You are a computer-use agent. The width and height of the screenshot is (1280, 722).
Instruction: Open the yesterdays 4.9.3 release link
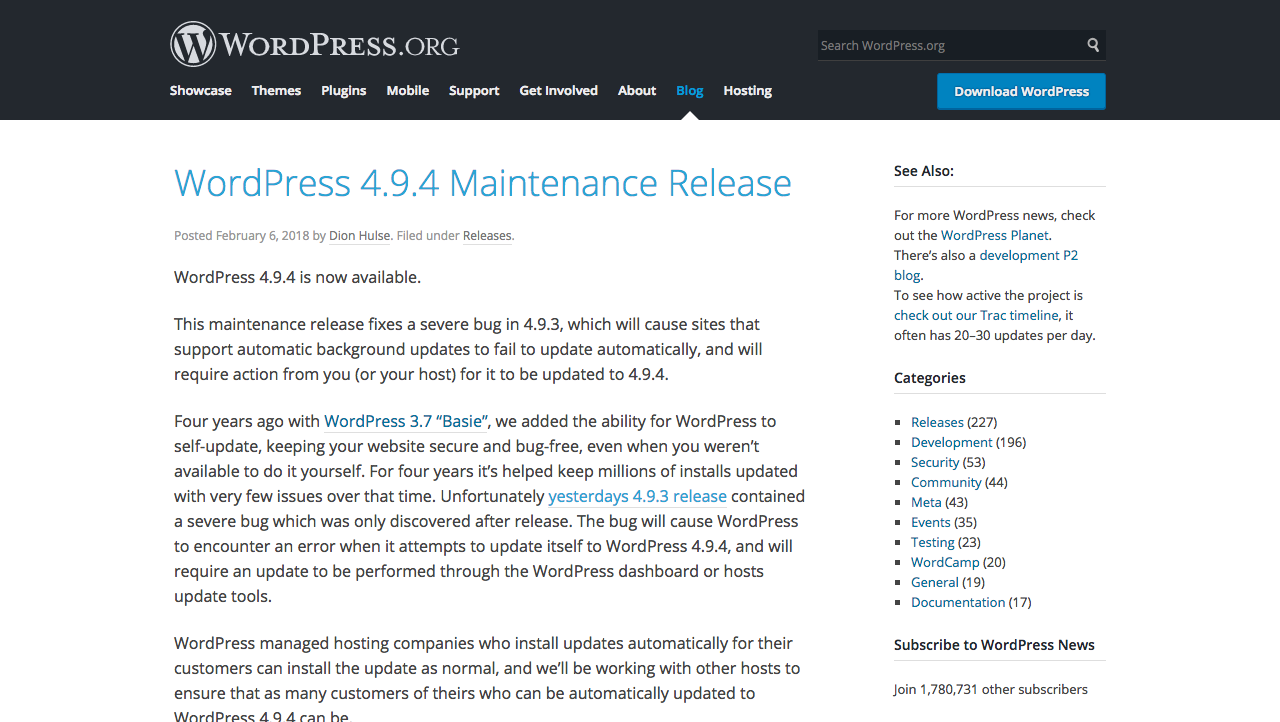pyautogui.click(x=637, y=496)
